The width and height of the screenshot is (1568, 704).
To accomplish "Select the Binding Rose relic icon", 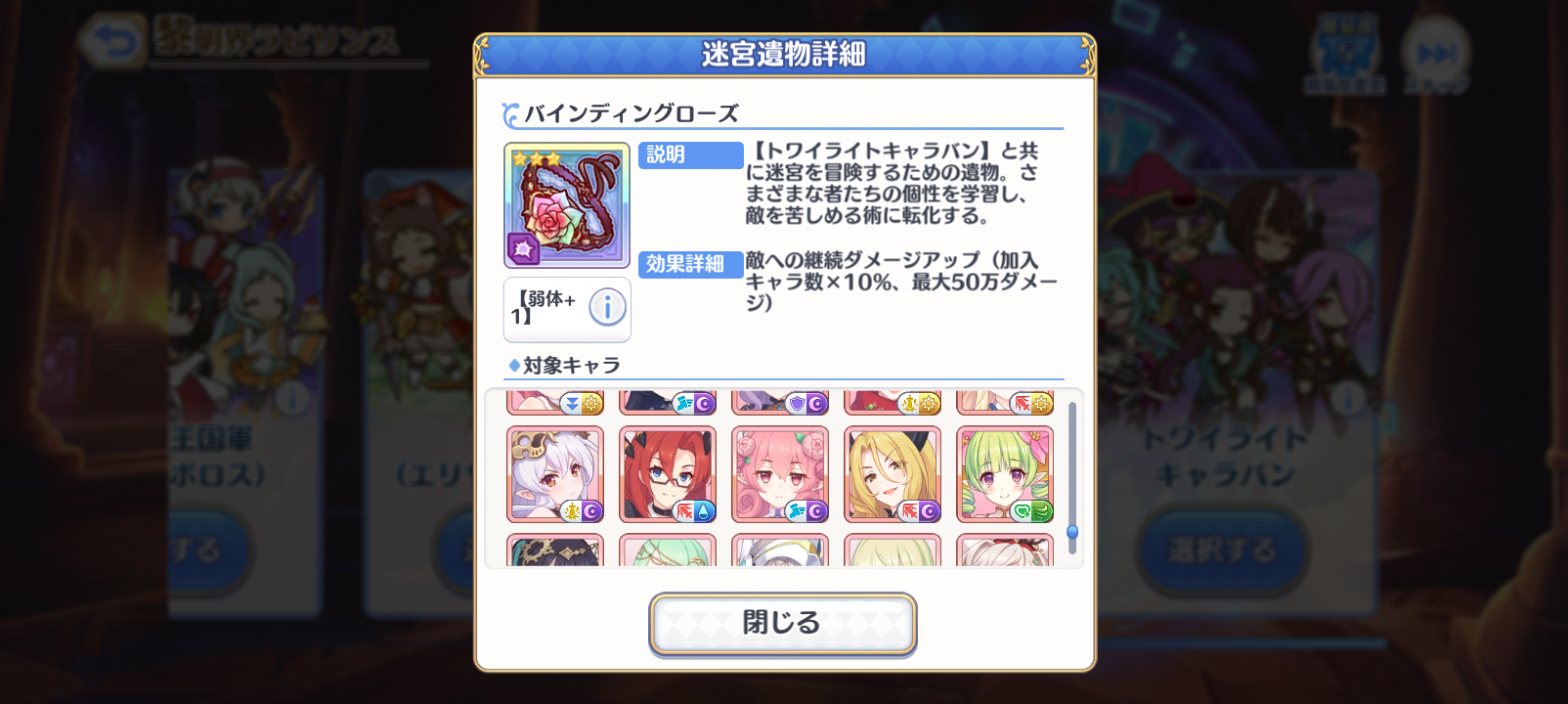I will pyautogui.click(x=567, y=205).
